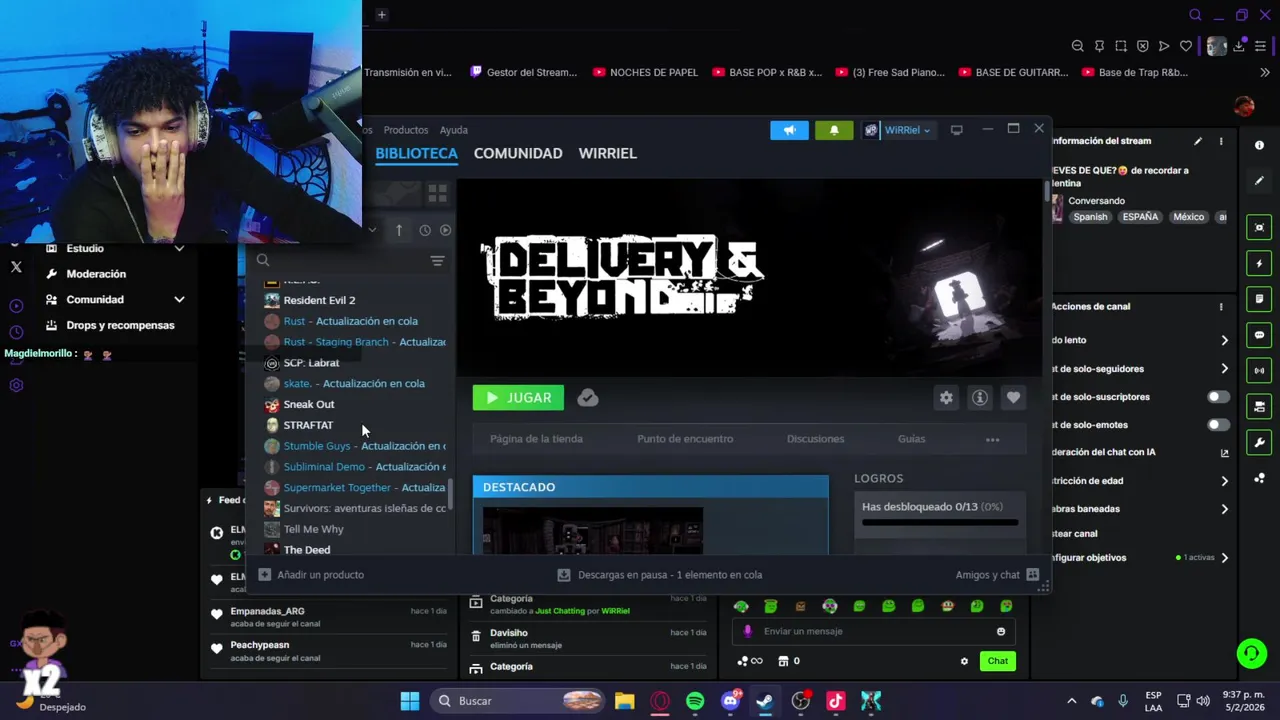The image size is (1280, 720).
Task: Open Discord from the taskbar
Action: click(x=731, y=701)
